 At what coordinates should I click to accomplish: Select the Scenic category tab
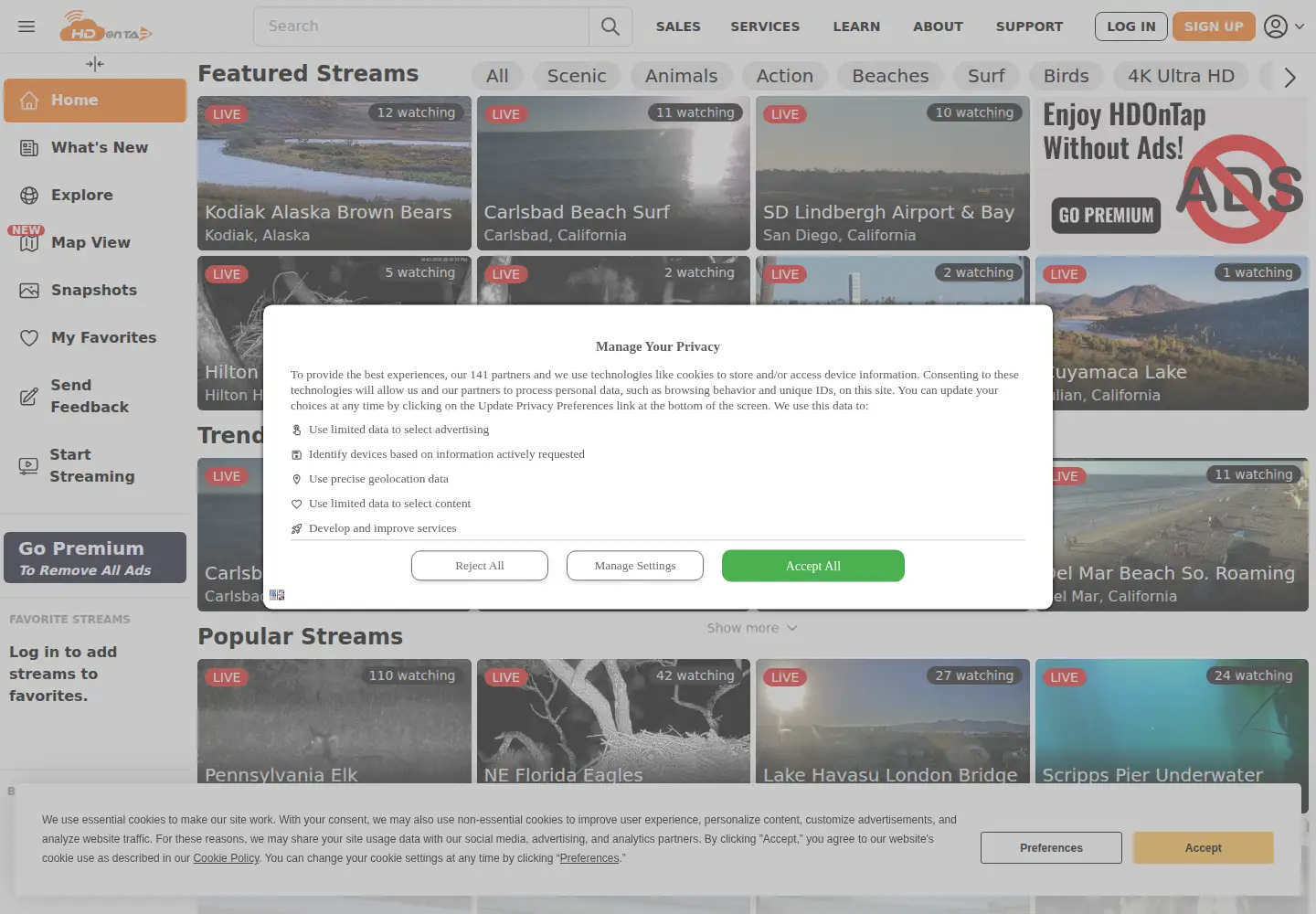[577, 76]
